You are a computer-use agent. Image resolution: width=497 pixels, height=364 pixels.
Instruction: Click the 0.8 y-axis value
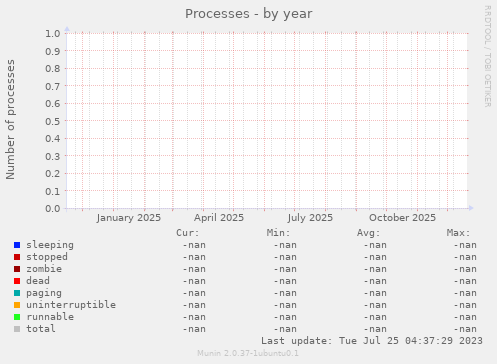[53, 69]
